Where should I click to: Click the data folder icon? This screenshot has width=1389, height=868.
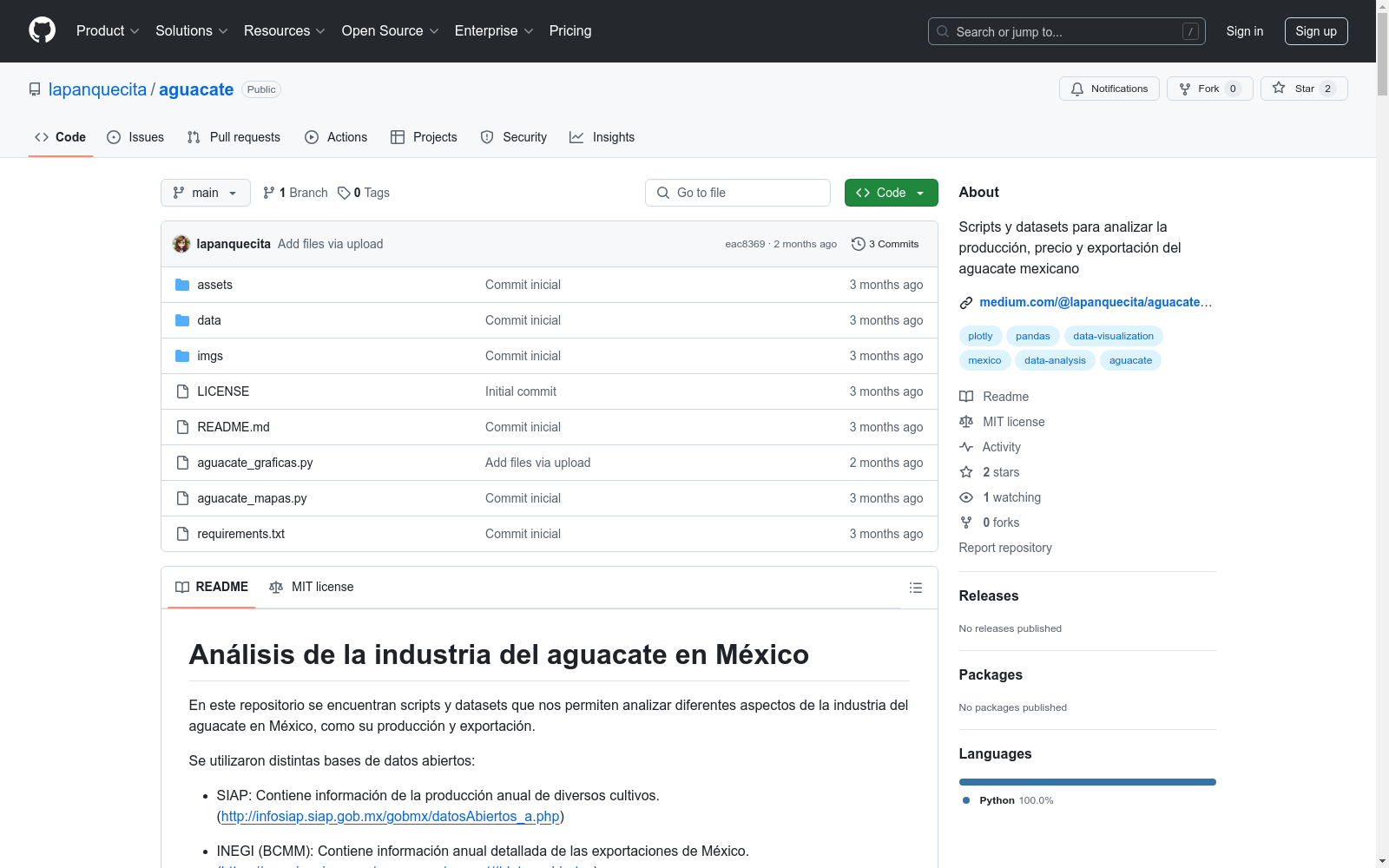point(182,320)
